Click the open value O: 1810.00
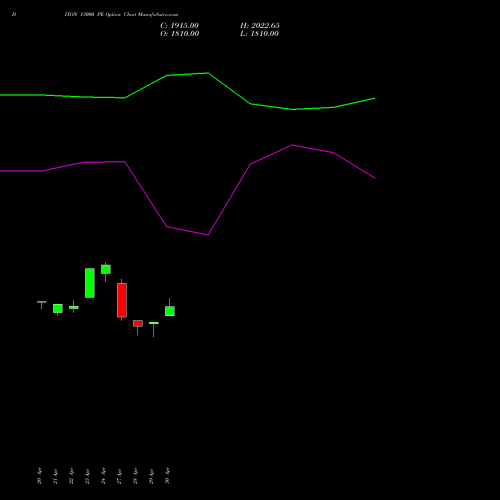This screenshot has height=500, width=500. pyautogui.click(x=180, y=34)
